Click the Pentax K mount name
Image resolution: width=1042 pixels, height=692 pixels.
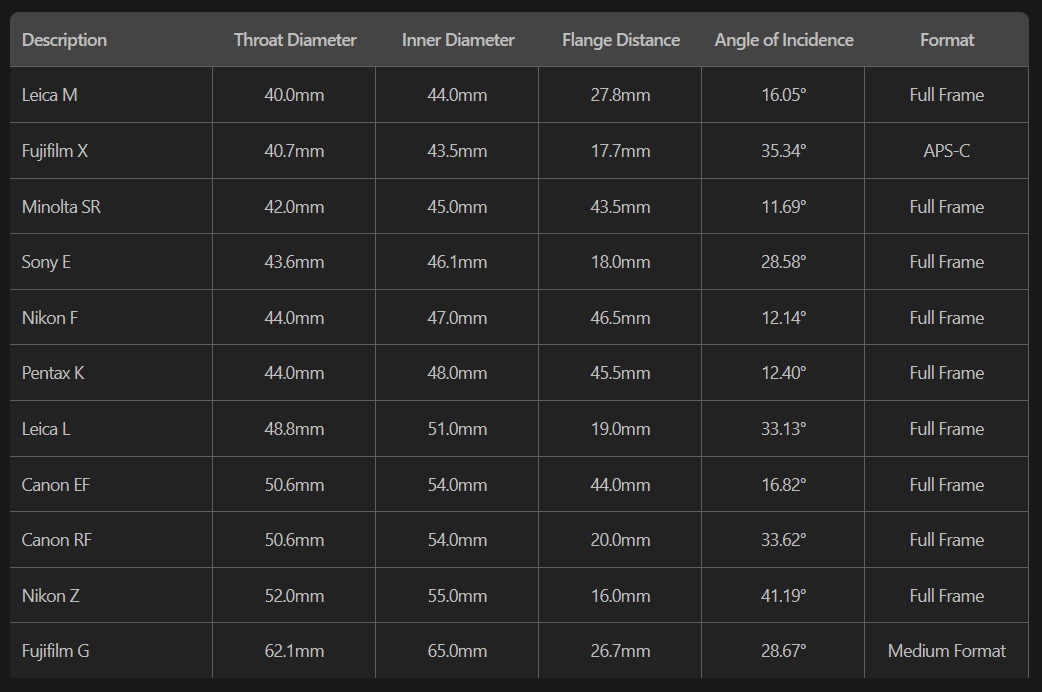(53, 373)
